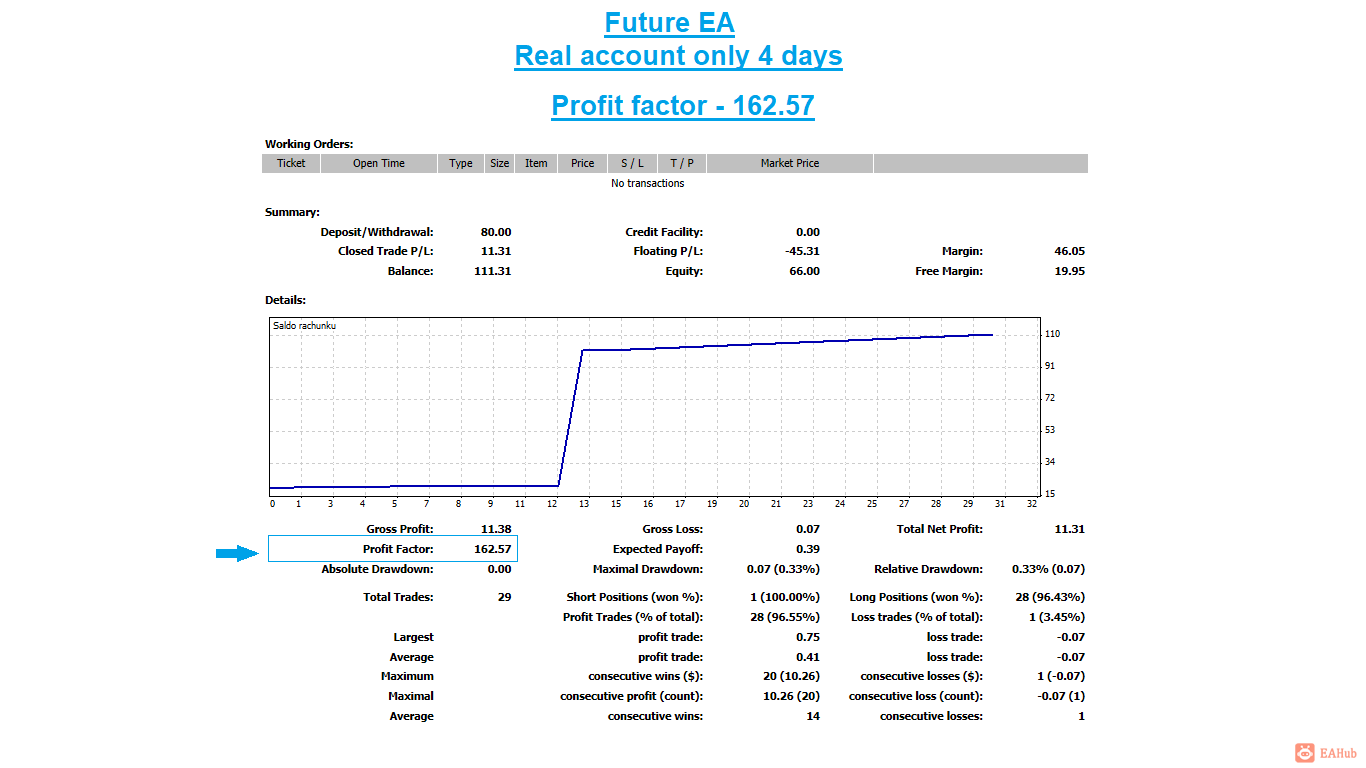Image resolution: width=1366 pixels, height=768 pixels.
Task: Click the "Market Price" column header
Action: click(790, 163)
